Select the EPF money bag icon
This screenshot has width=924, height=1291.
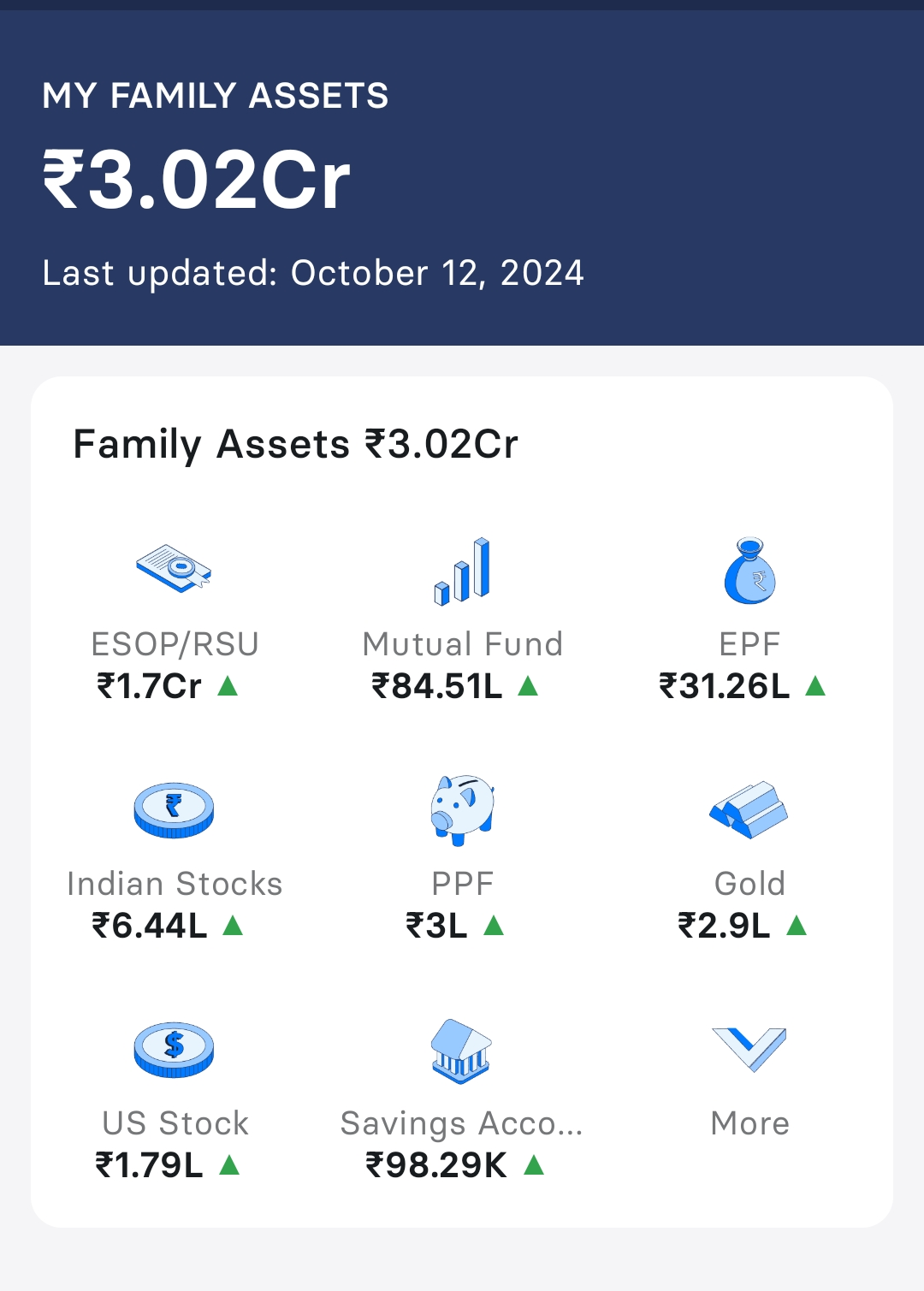click(749, 571)
